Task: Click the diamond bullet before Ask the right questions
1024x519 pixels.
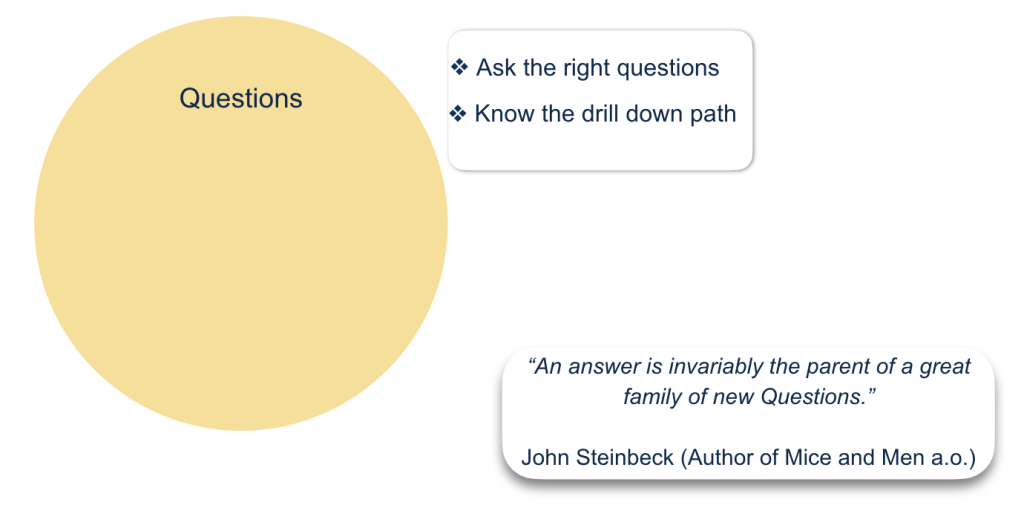Action: 460,67
